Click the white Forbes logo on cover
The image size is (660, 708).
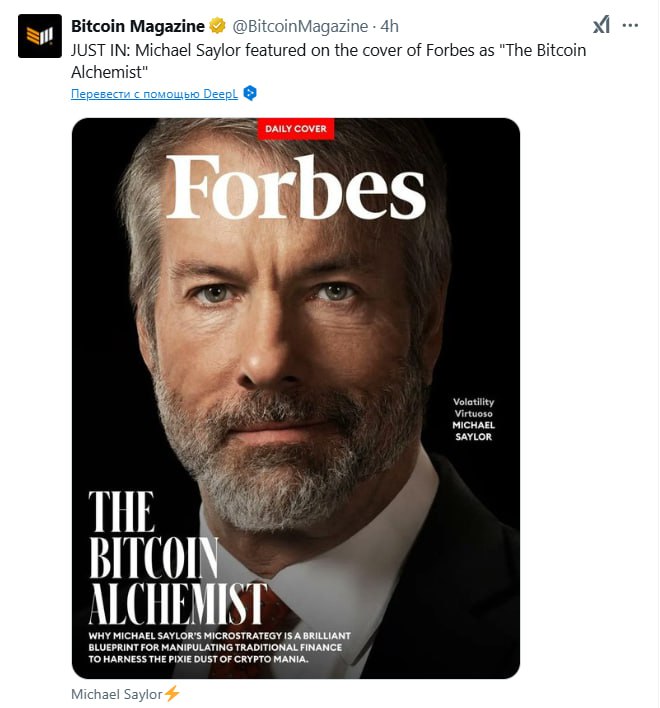point(296,186)
